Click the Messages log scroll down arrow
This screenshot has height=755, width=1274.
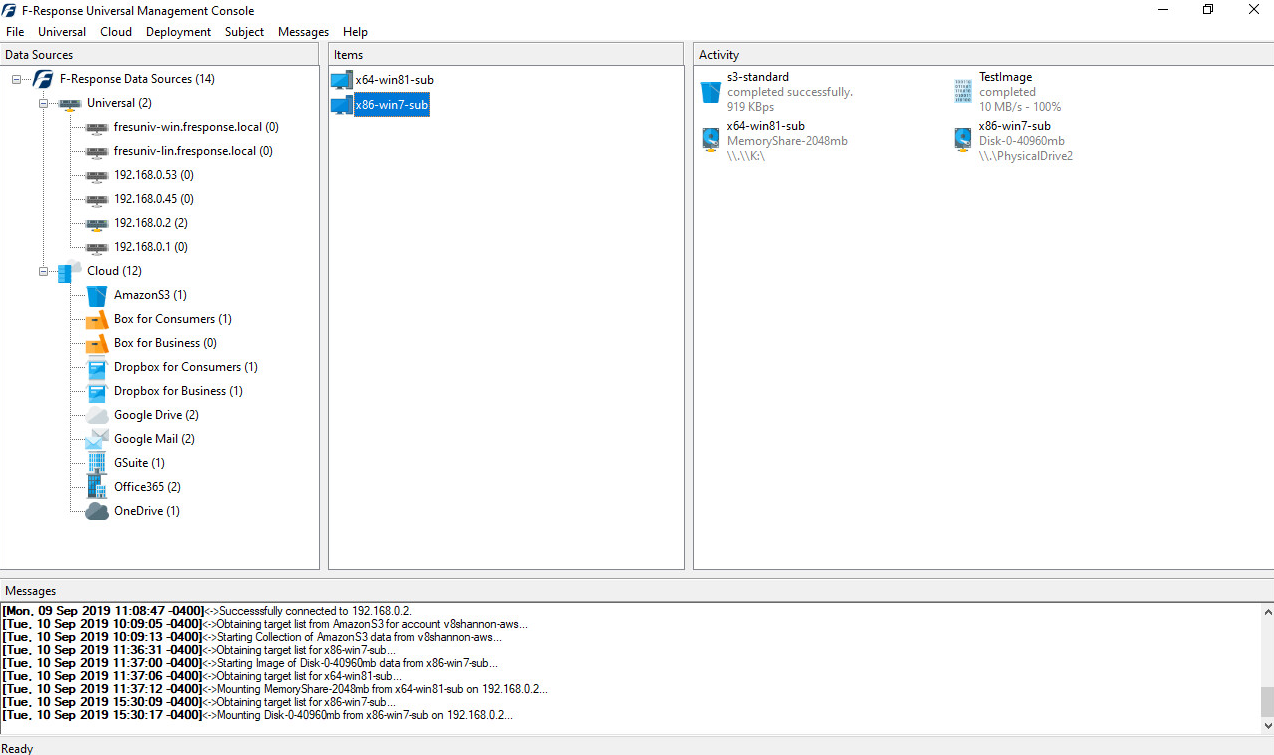point(1266,727)
